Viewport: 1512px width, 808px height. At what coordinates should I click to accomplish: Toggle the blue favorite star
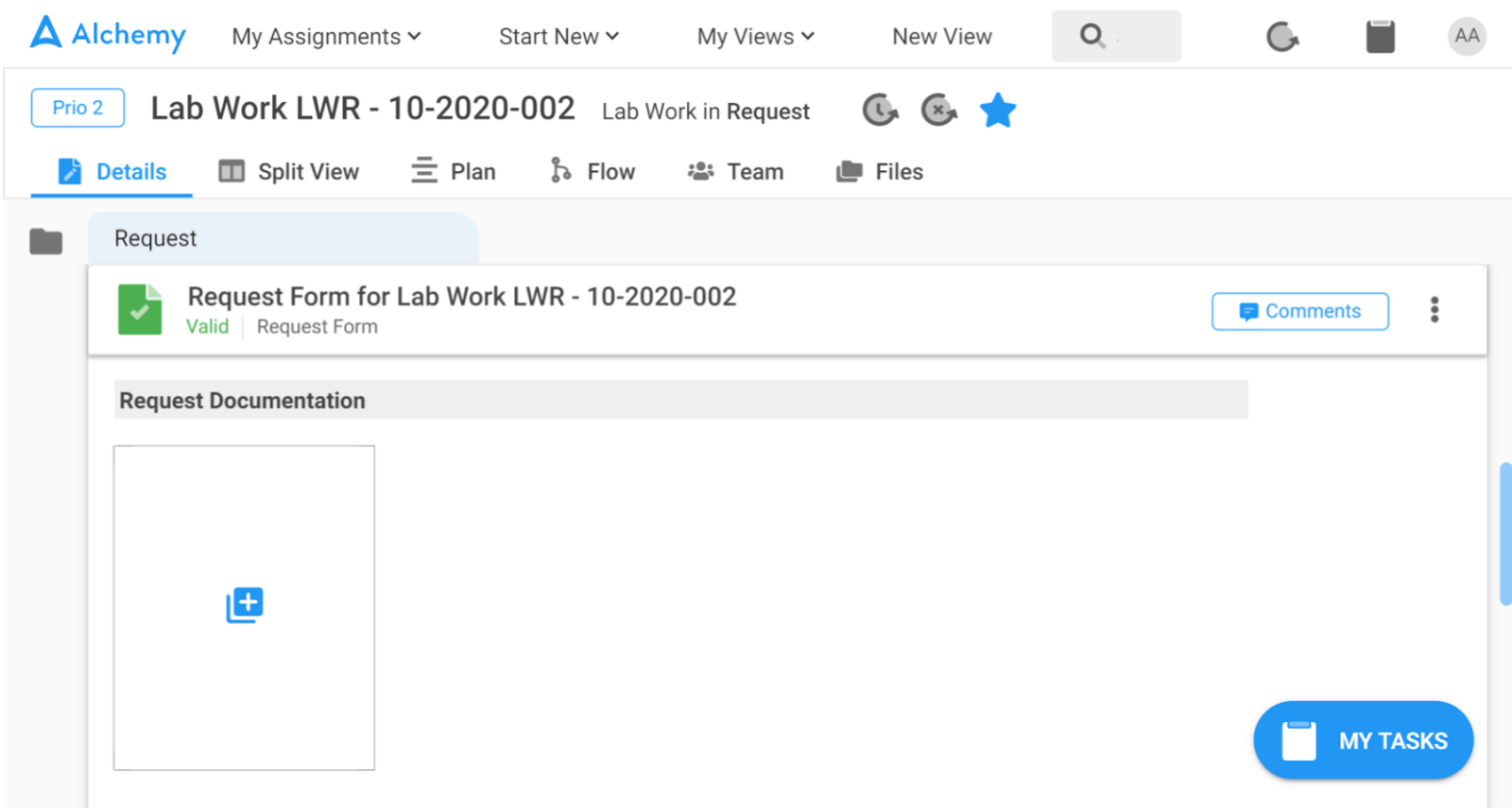(998, 111)
